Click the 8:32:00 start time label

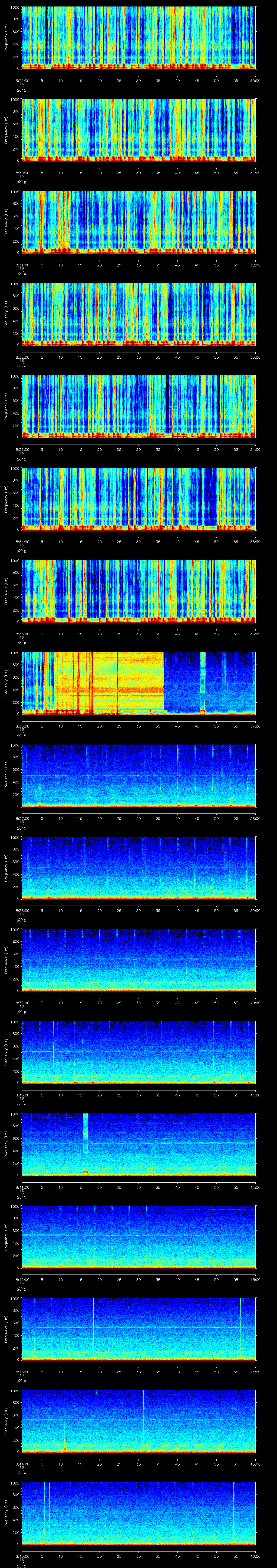pyautogui.click(x=22, y=357)
